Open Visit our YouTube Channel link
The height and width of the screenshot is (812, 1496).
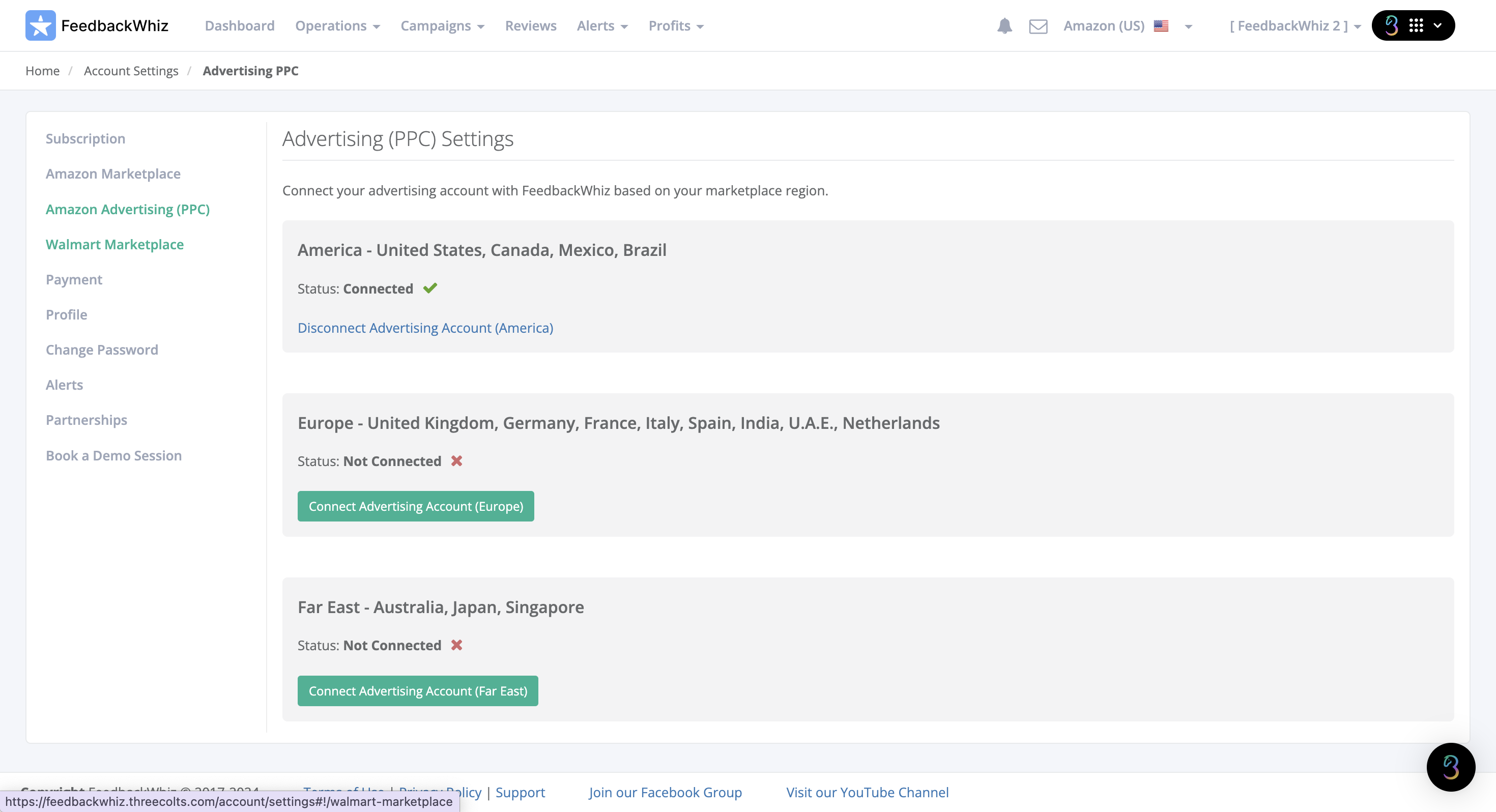click(867, 792)
